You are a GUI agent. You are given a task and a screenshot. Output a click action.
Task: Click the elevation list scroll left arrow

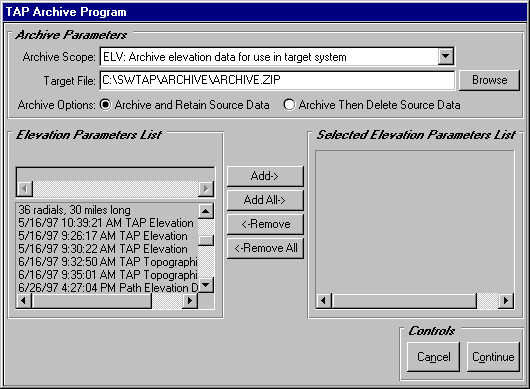point(24,300)
